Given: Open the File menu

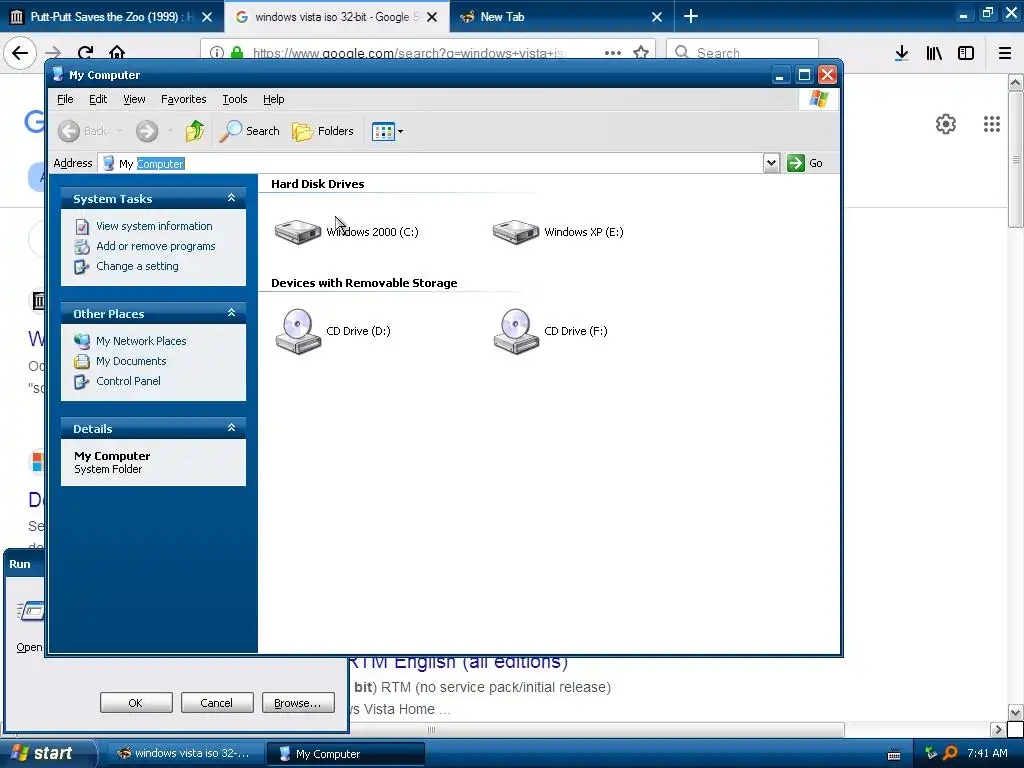Looking at the screenshot, I should pos(65,99).
